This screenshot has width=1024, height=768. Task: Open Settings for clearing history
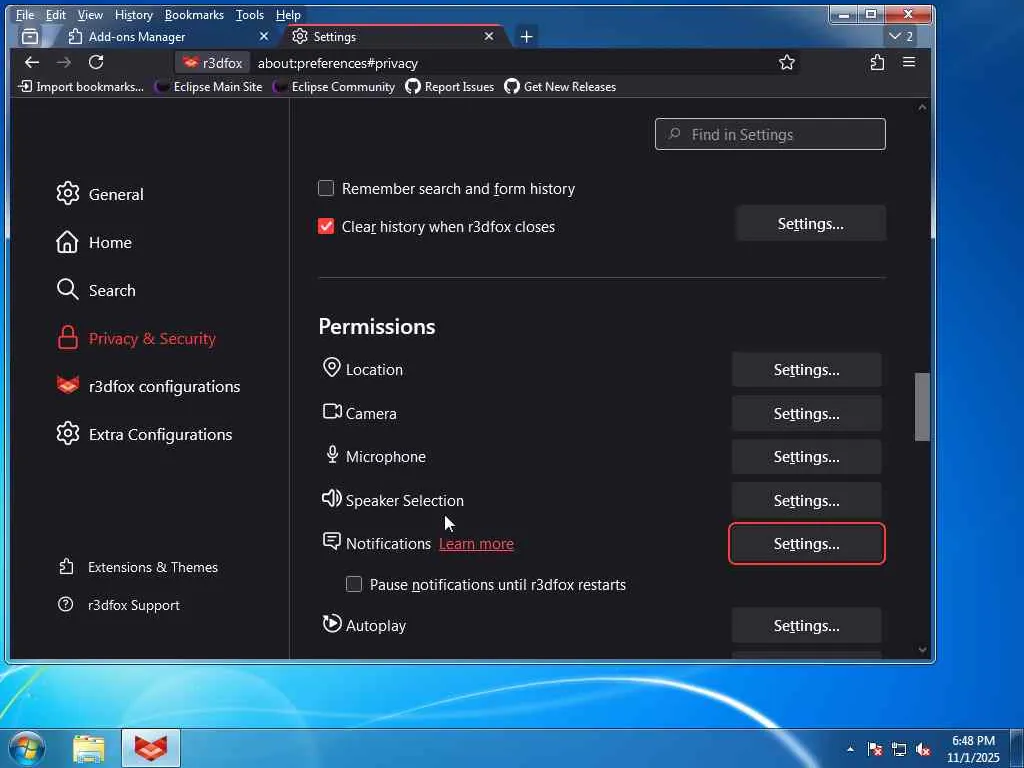click(x=810, y=224)
